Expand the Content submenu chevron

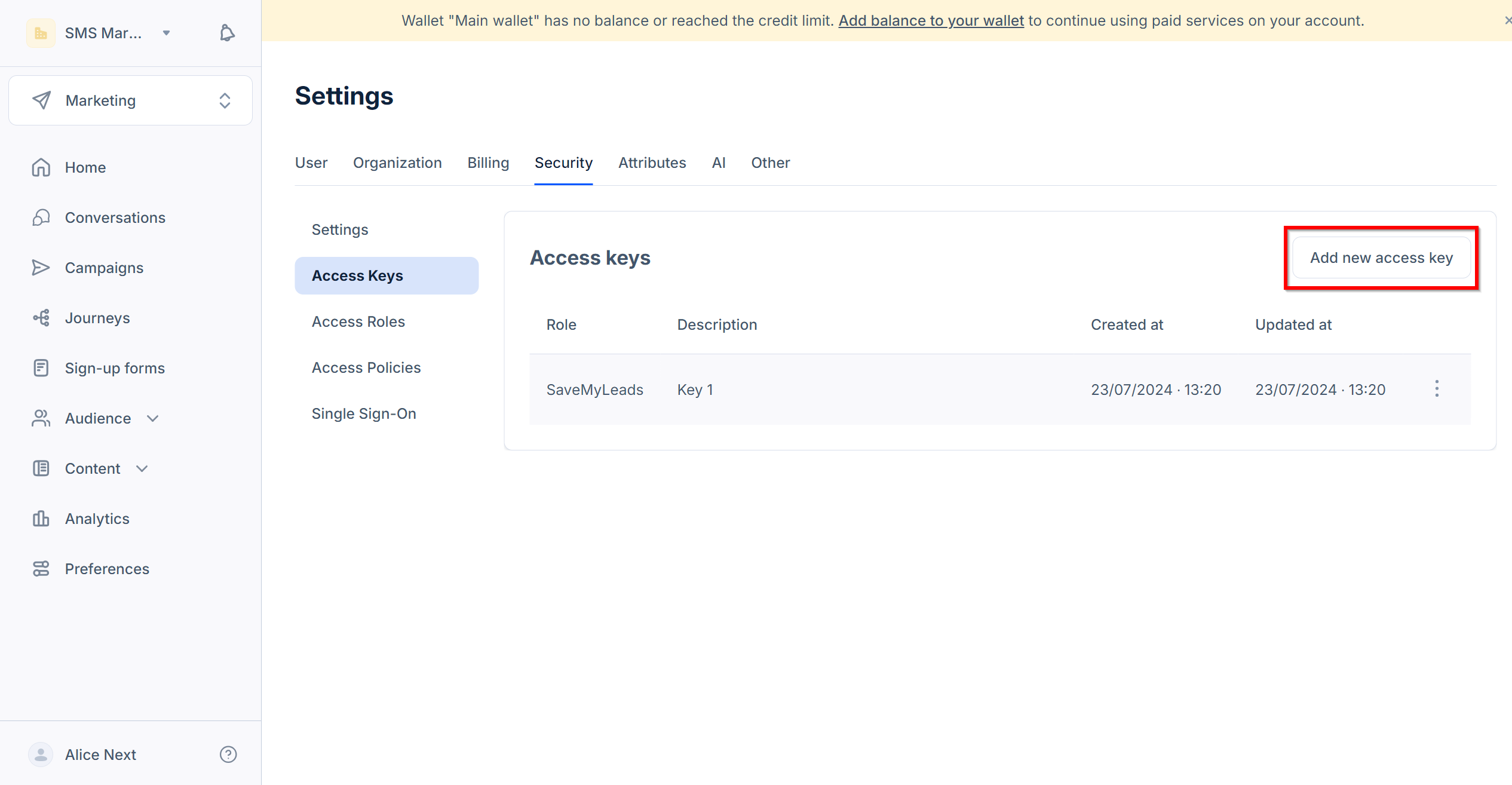point(142,468)
